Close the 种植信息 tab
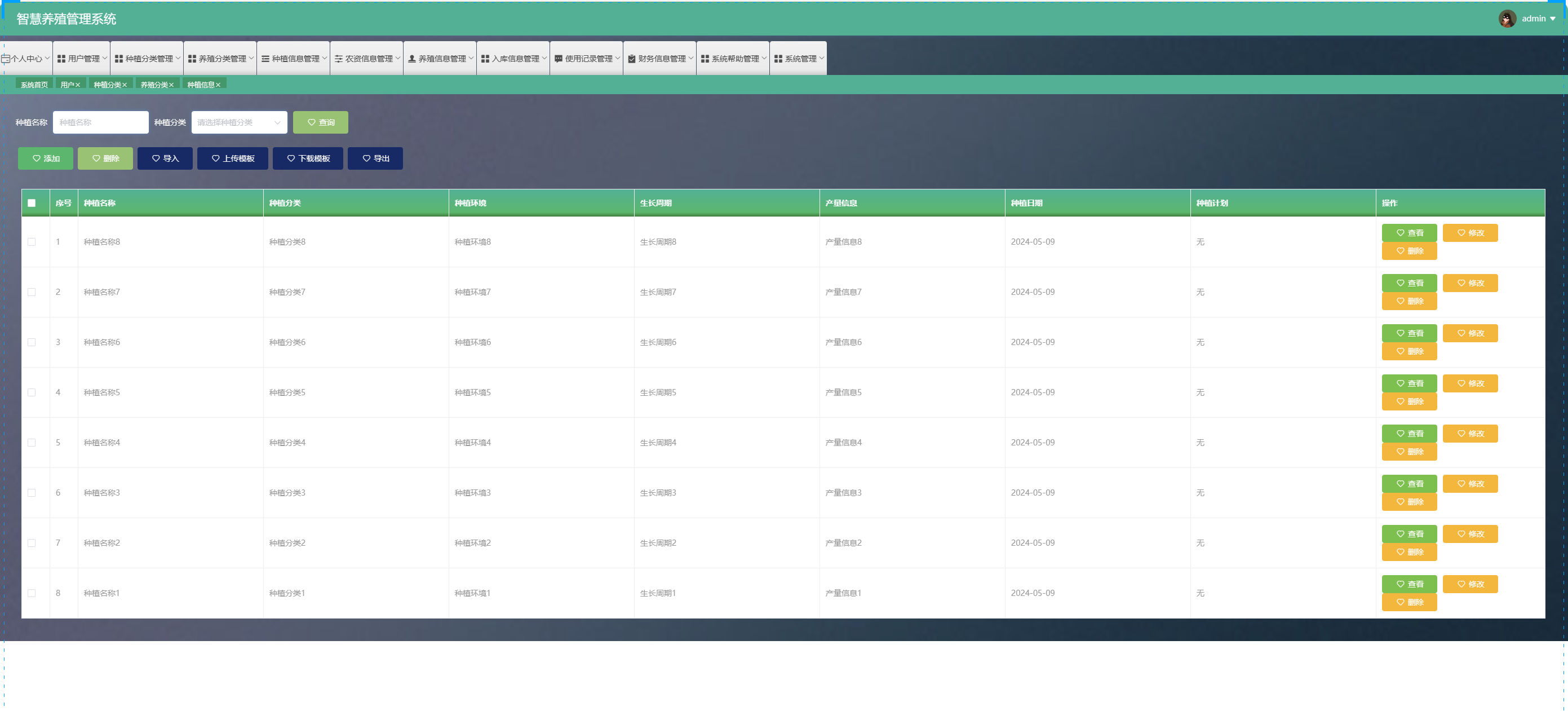Image resolution: width=1568 pixels, height=711 pixels. coord(219,85)
